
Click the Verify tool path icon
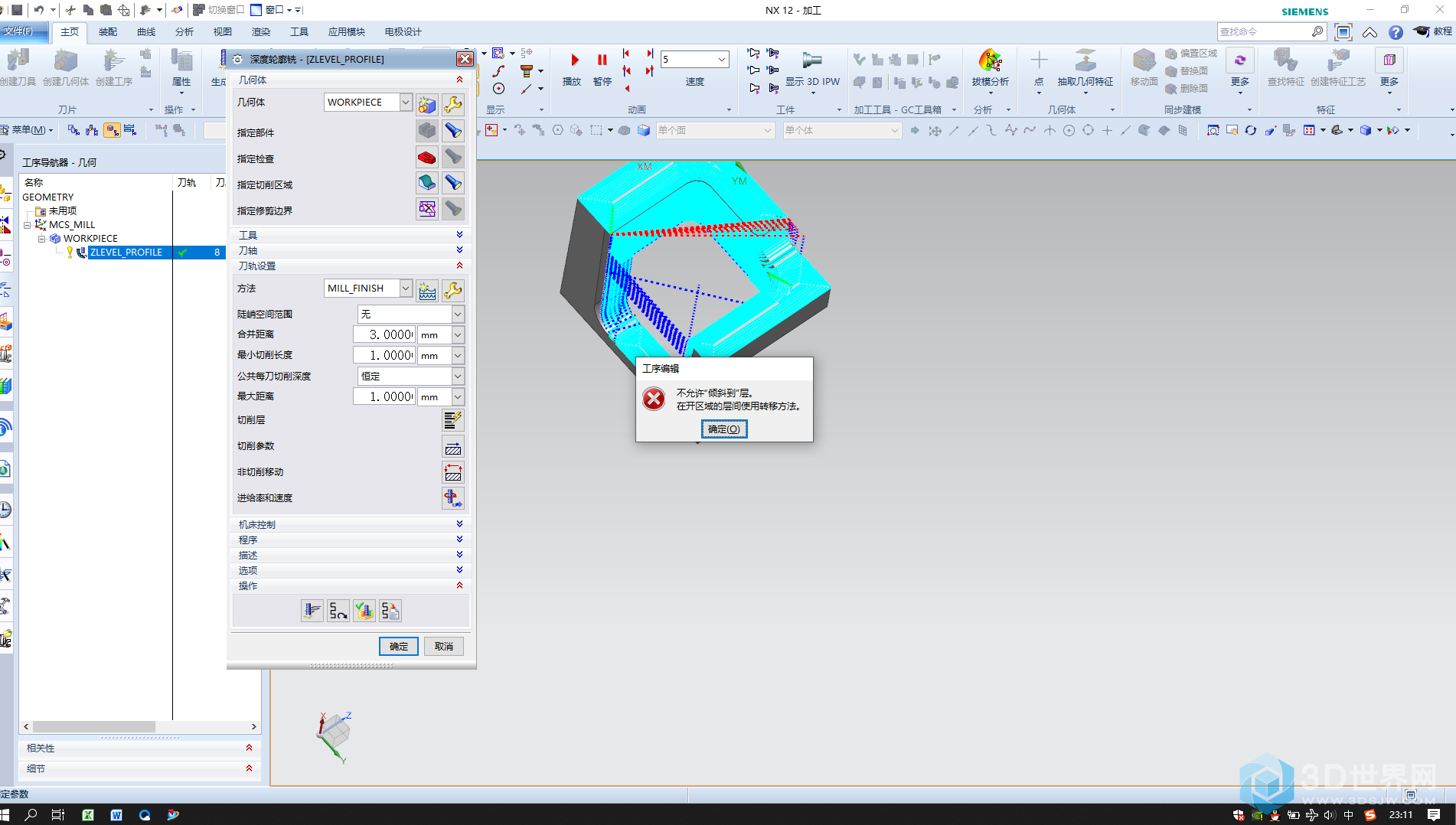[x=364, y=611]
